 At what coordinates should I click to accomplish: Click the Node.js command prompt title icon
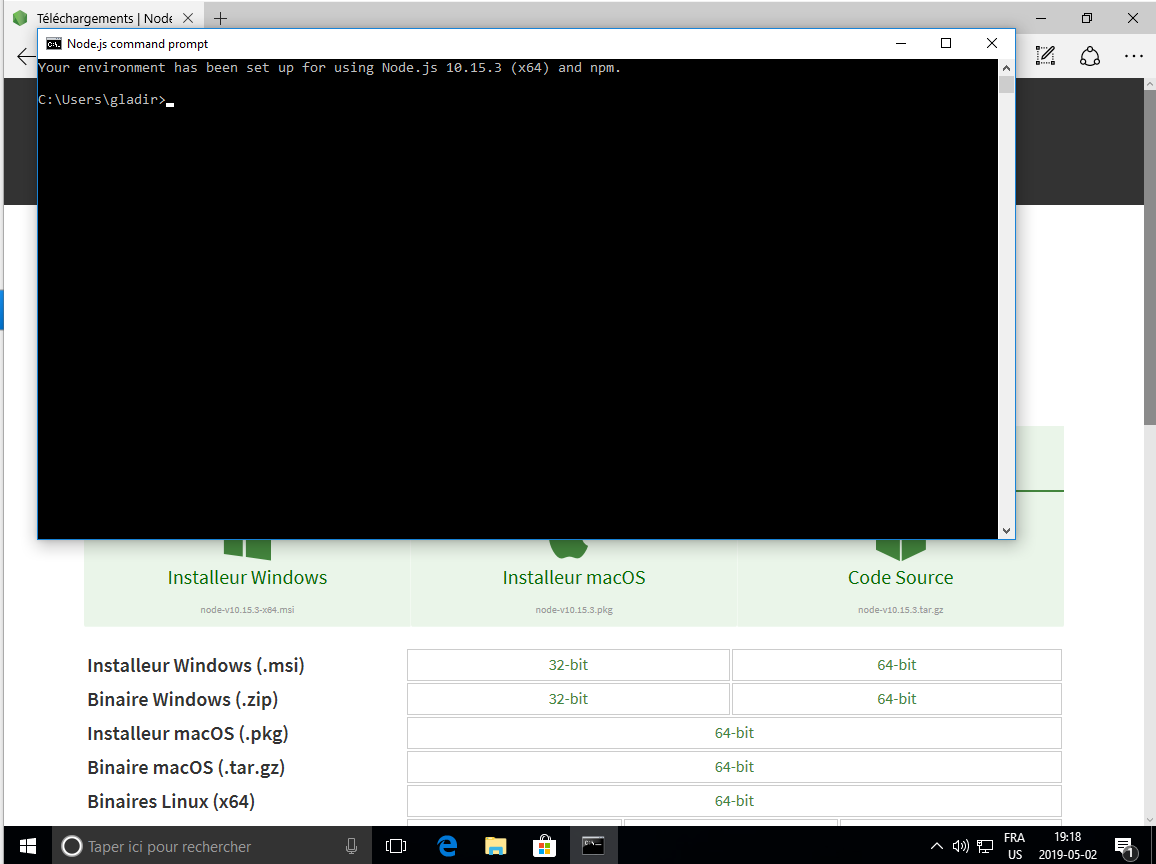pyautogui.click(x=54, y=43)
